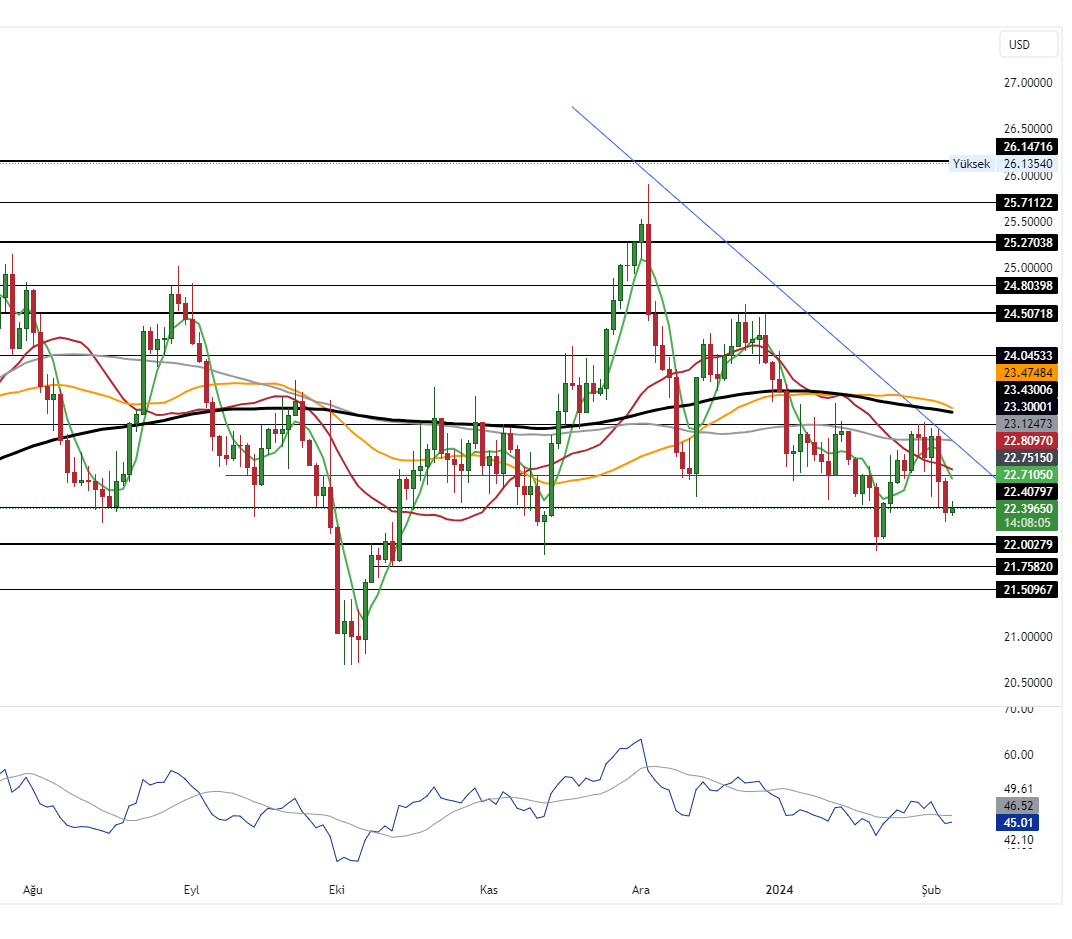Click the current price label 22.39650

click(1027, 508)
